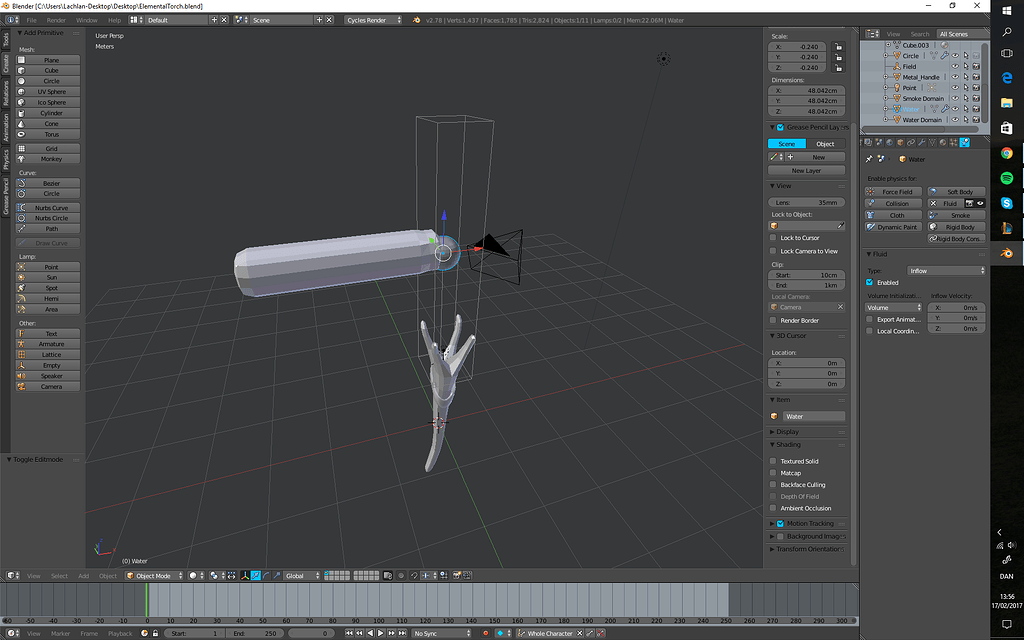Toggle Ambient Occlusion checkbox

pyautogui.click(x=773, y=508)
